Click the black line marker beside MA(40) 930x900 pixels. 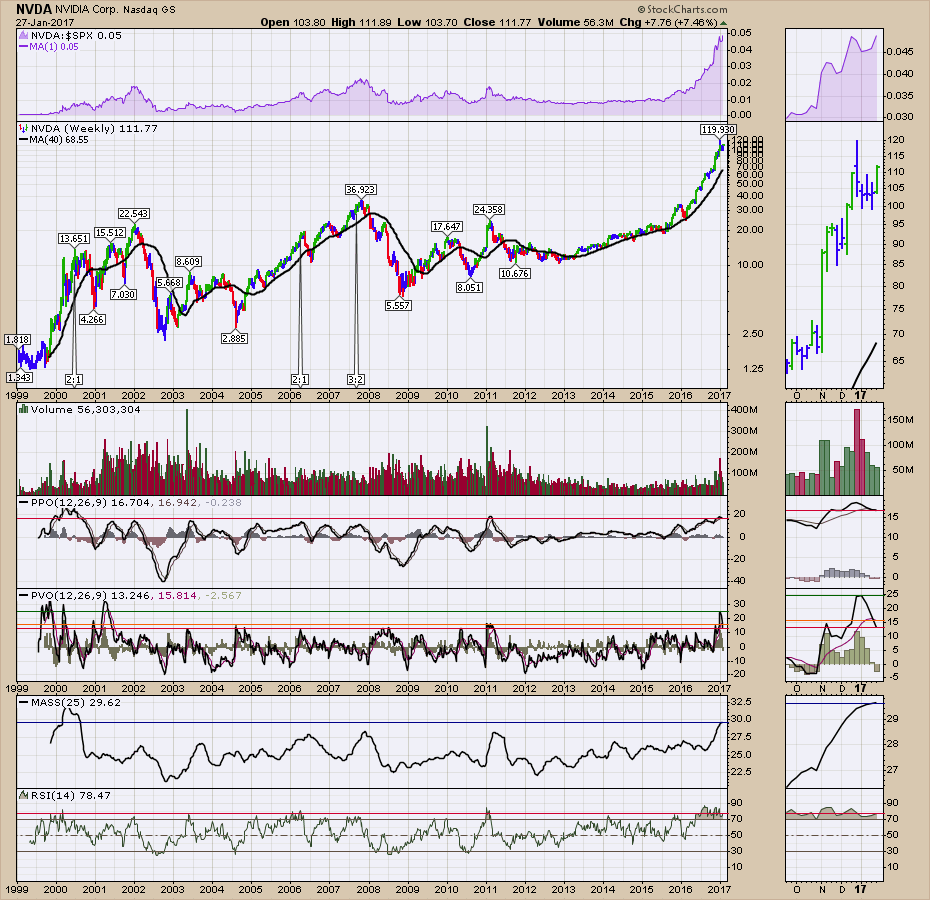click(24, 140)
